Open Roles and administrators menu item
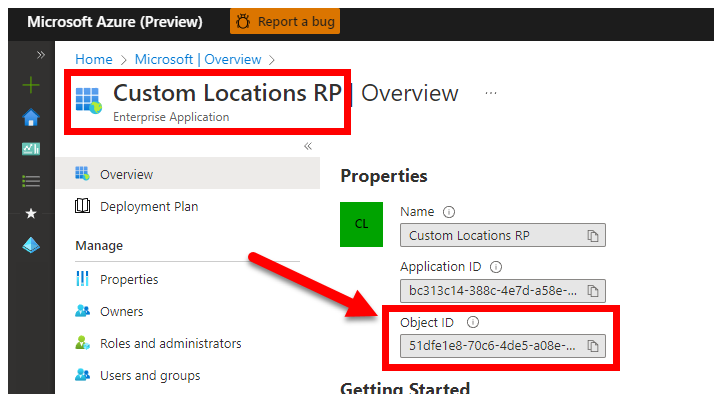The width and height of the screenshot is (721, 402). coord(170,343)
